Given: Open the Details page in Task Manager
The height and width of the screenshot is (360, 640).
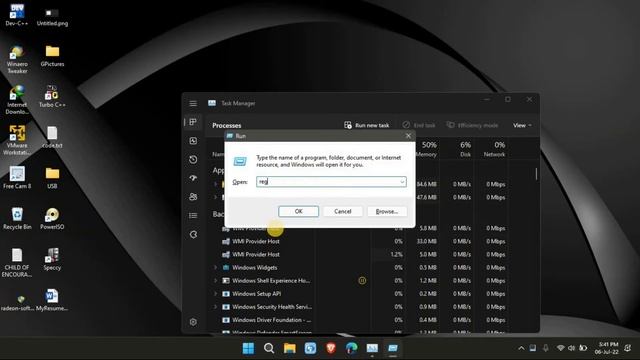Looking at the screenshot, I should (x=193, y=216).
